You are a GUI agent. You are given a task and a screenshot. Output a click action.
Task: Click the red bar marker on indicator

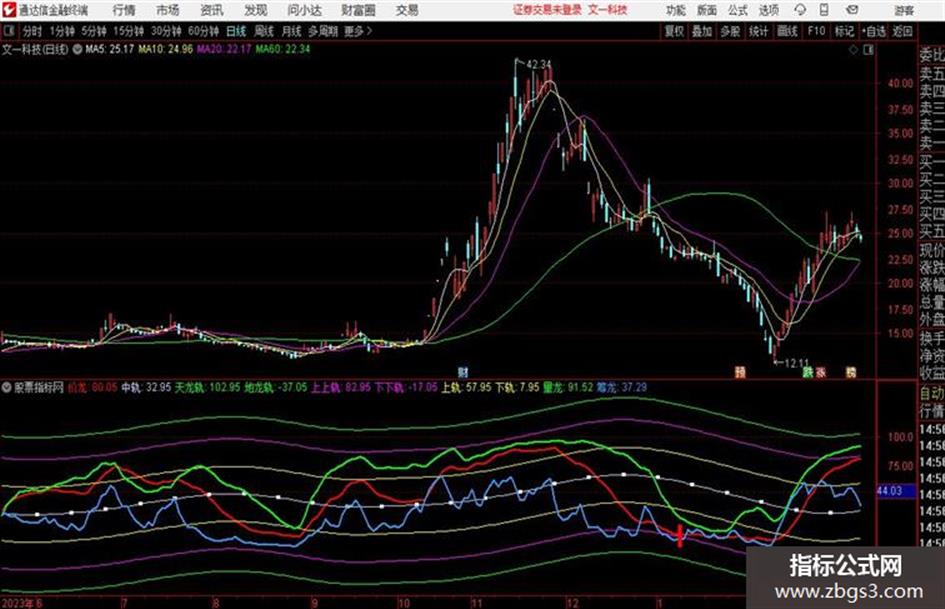(680, 535)
